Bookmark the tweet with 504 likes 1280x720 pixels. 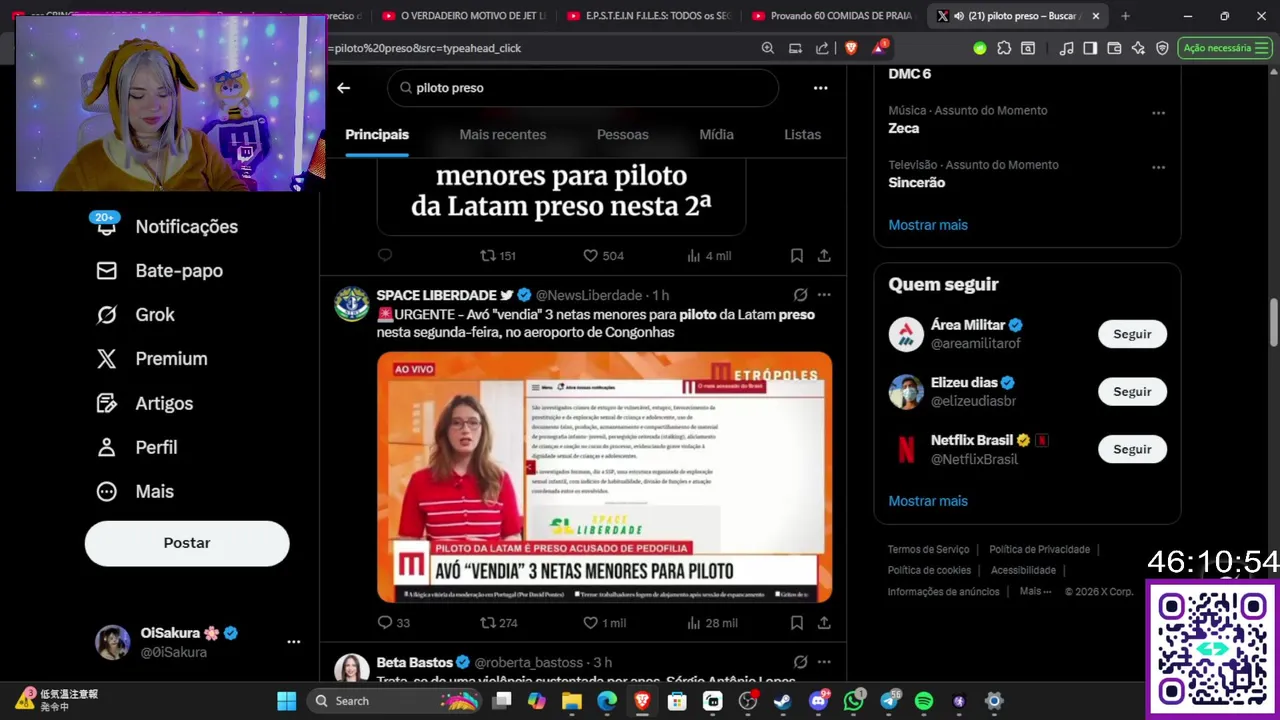tap(797, 256)
